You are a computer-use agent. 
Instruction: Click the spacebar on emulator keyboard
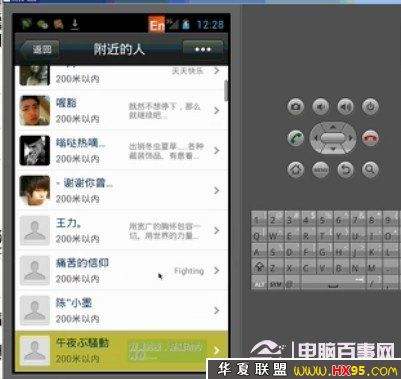[333, 283]
